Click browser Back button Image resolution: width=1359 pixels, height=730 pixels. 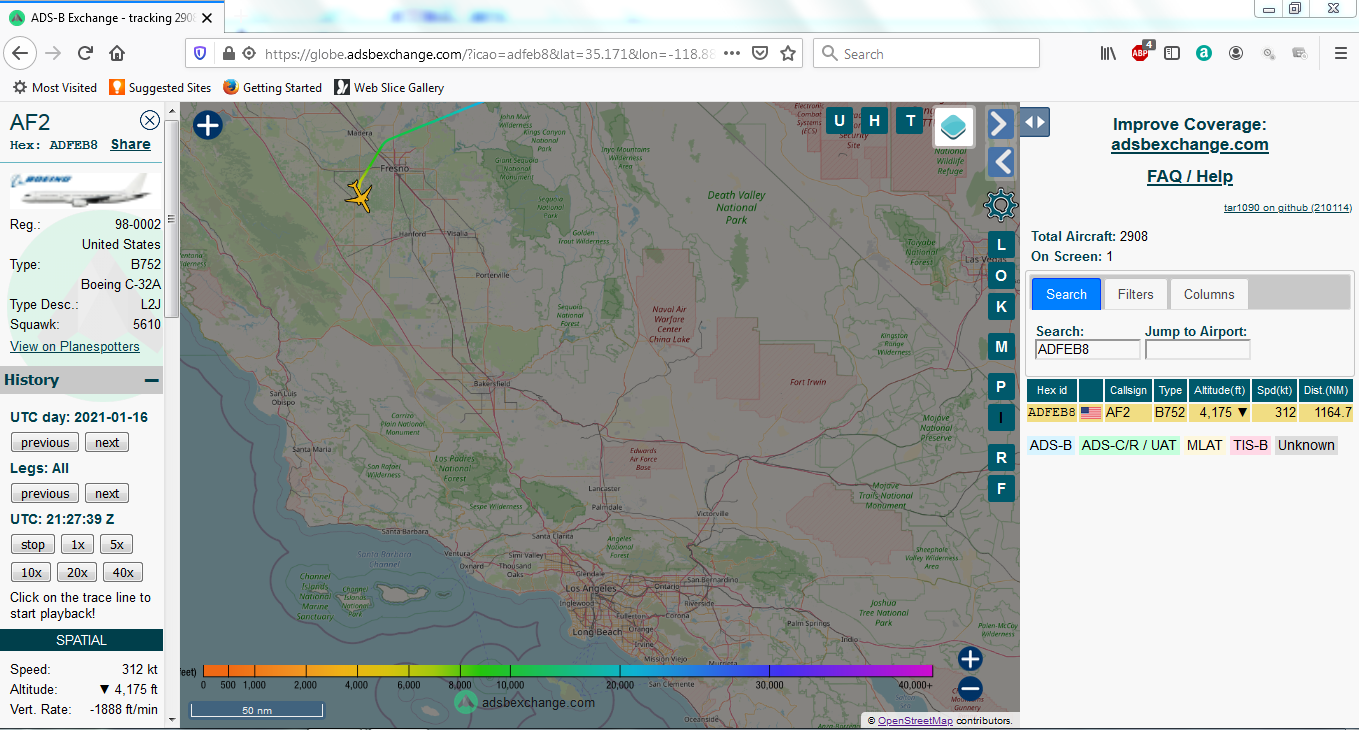coord(21,54)
